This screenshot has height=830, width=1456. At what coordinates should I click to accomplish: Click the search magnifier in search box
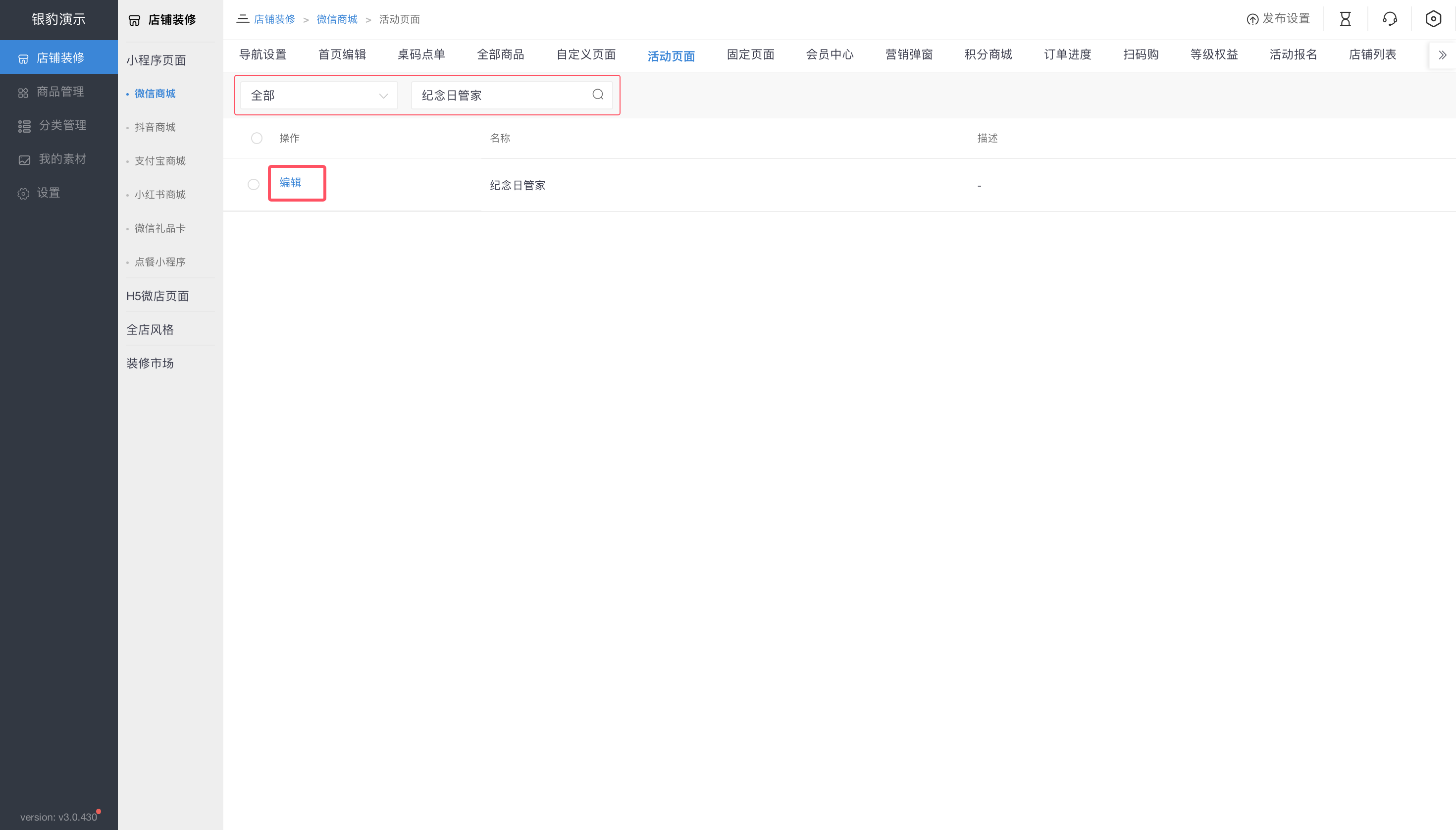click(597, 94)
